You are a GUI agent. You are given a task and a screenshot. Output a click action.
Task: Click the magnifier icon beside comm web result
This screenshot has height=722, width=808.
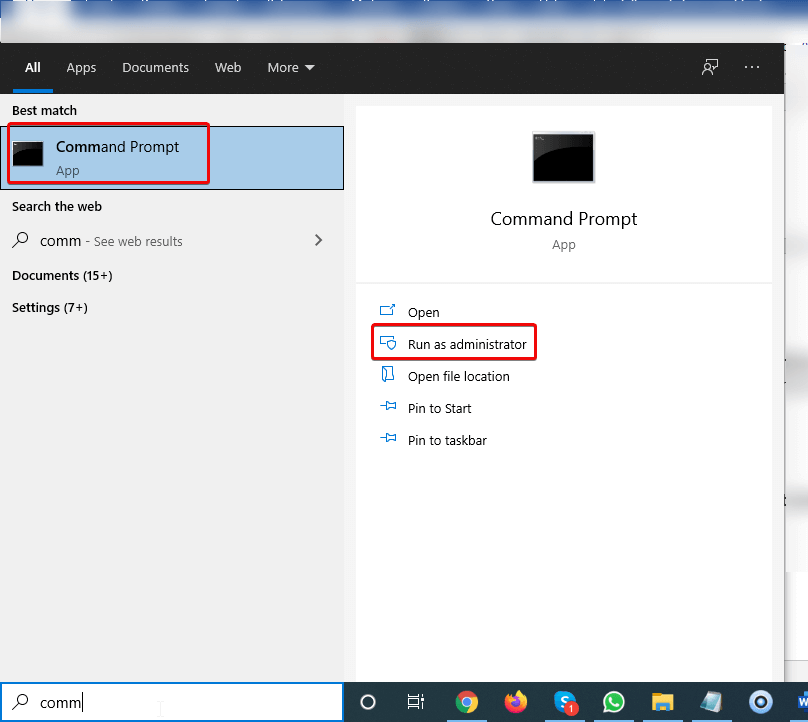tap(22, 240)
